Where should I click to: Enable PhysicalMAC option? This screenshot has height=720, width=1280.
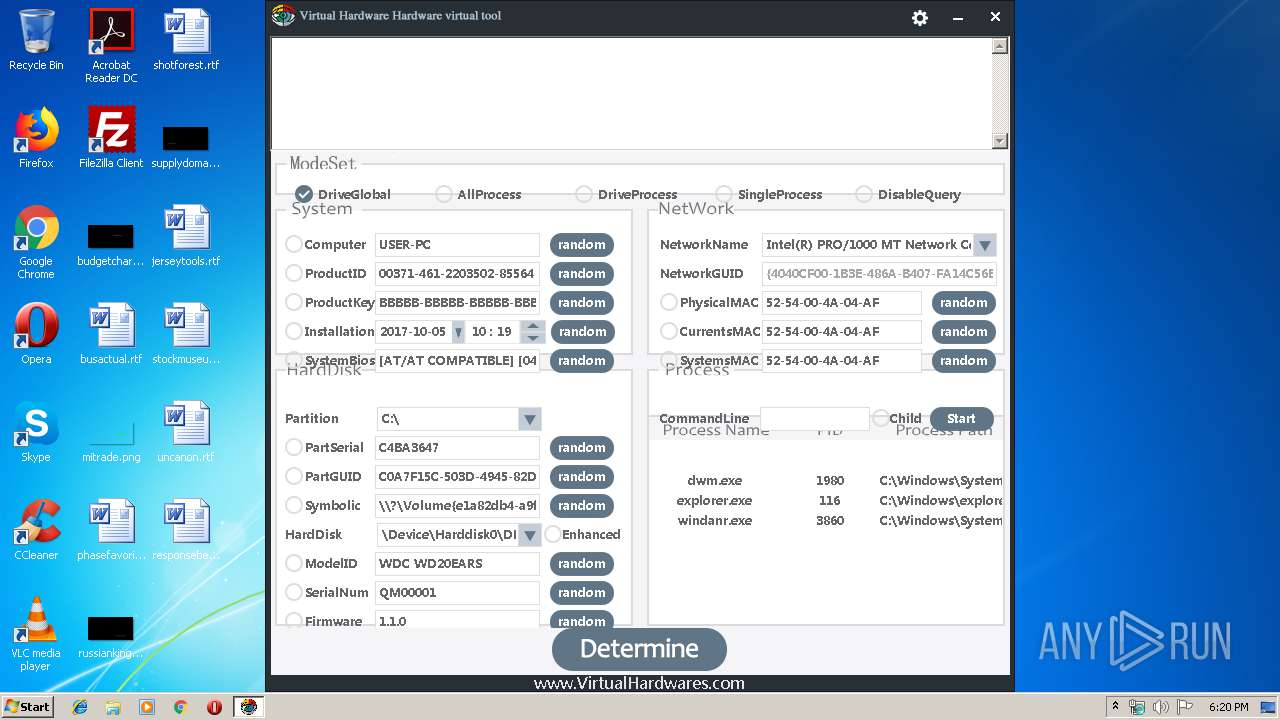pos(669,302)
